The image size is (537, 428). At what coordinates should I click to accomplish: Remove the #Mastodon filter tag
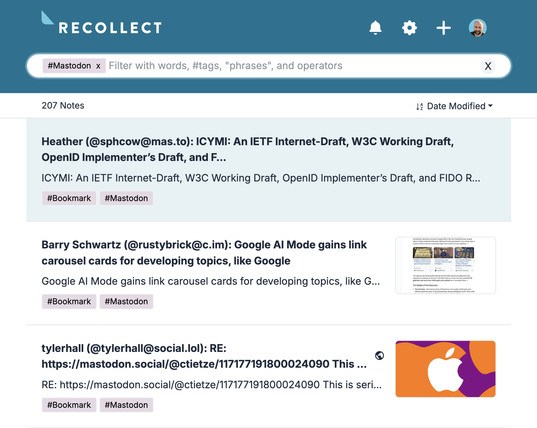pos(98,66)
